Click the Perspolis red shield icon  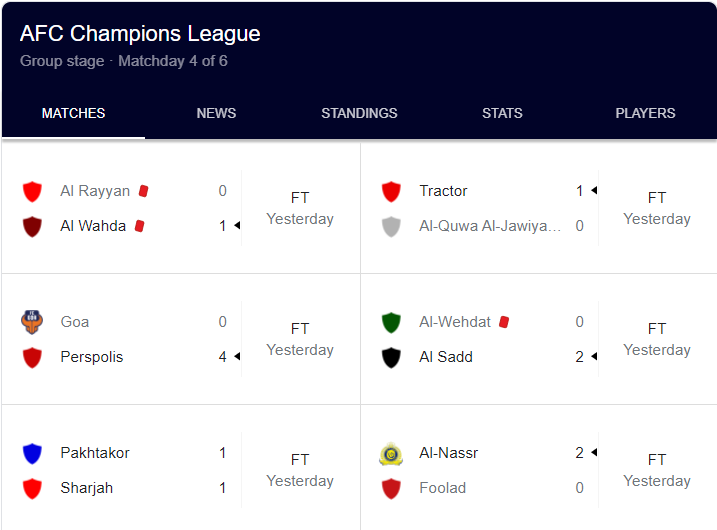(x=32, y=357)
